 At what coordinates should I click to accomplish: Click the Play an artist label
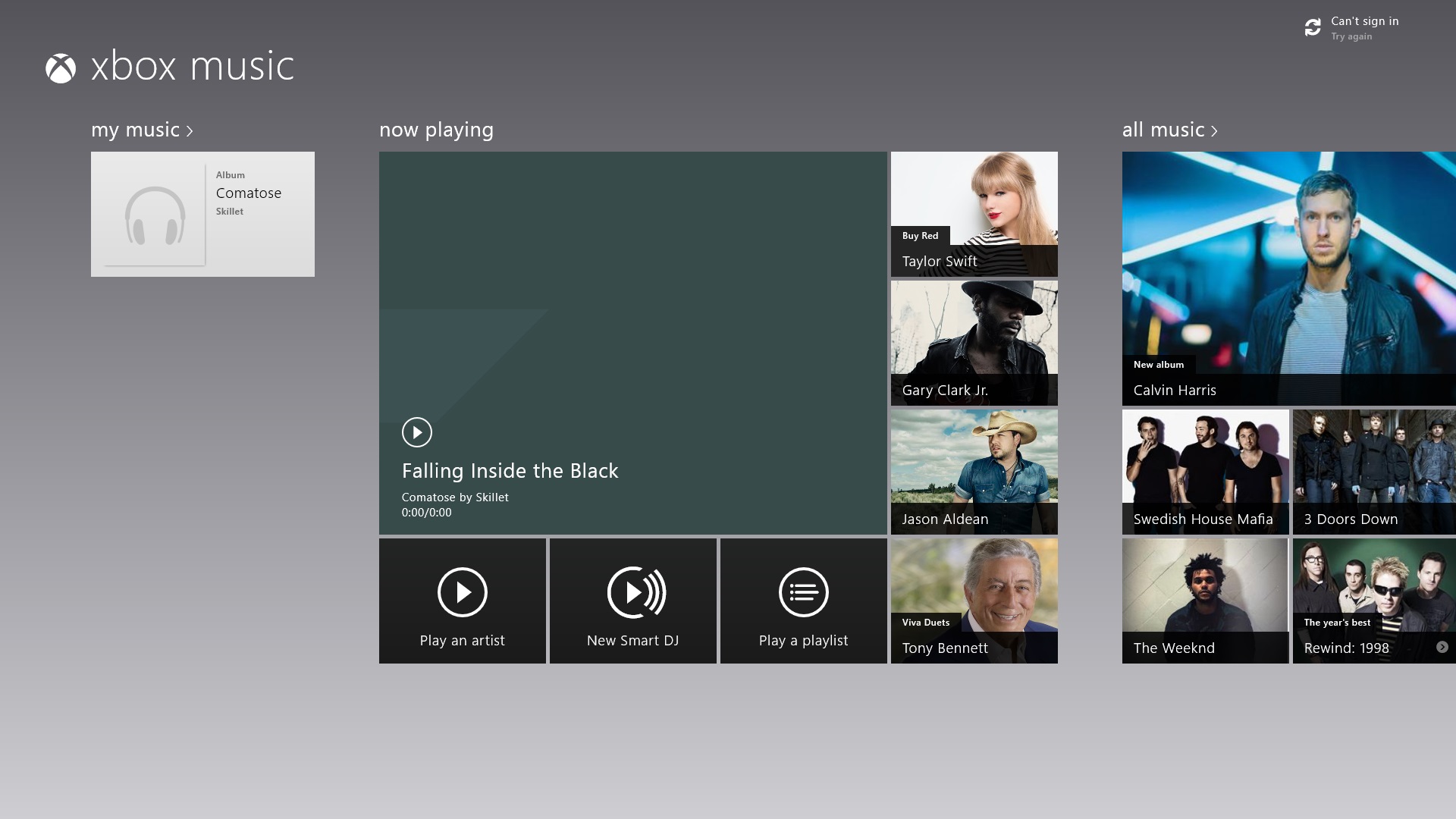coord(463,641)
